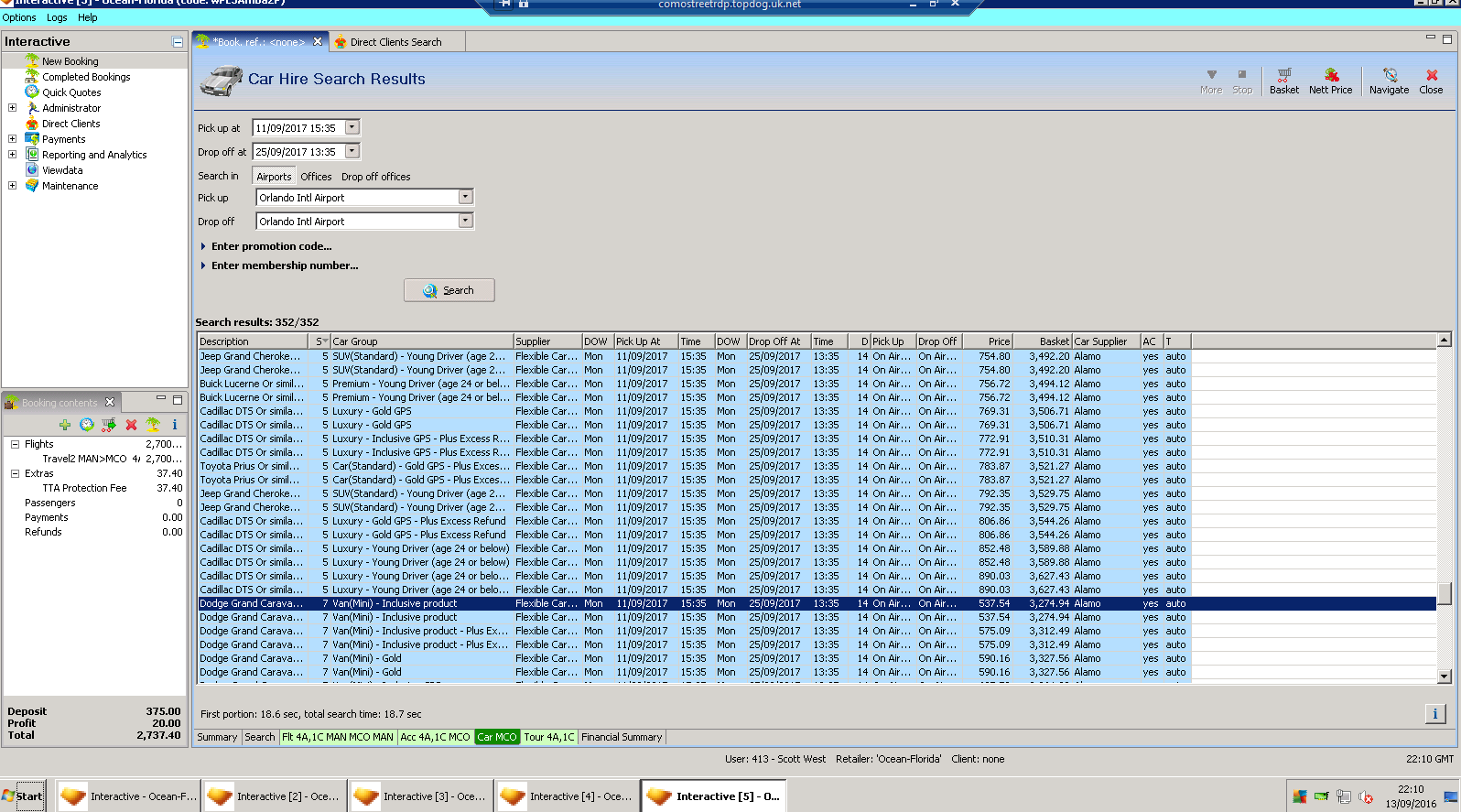The width and height of the screenshot is (1461, 812).
Task: Click the green plus icon in Booking contents
Action: (65, 425)
